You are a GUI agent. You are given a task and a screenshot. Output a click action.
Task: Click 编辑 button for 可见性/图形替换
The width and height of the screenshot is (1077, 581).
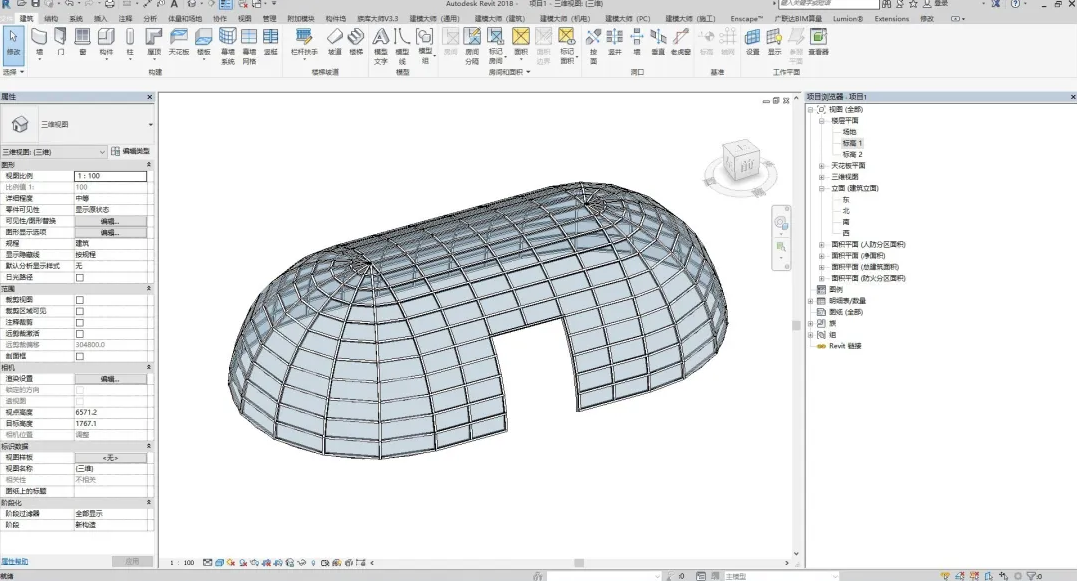pyautogui.click(x=110, y=221)
